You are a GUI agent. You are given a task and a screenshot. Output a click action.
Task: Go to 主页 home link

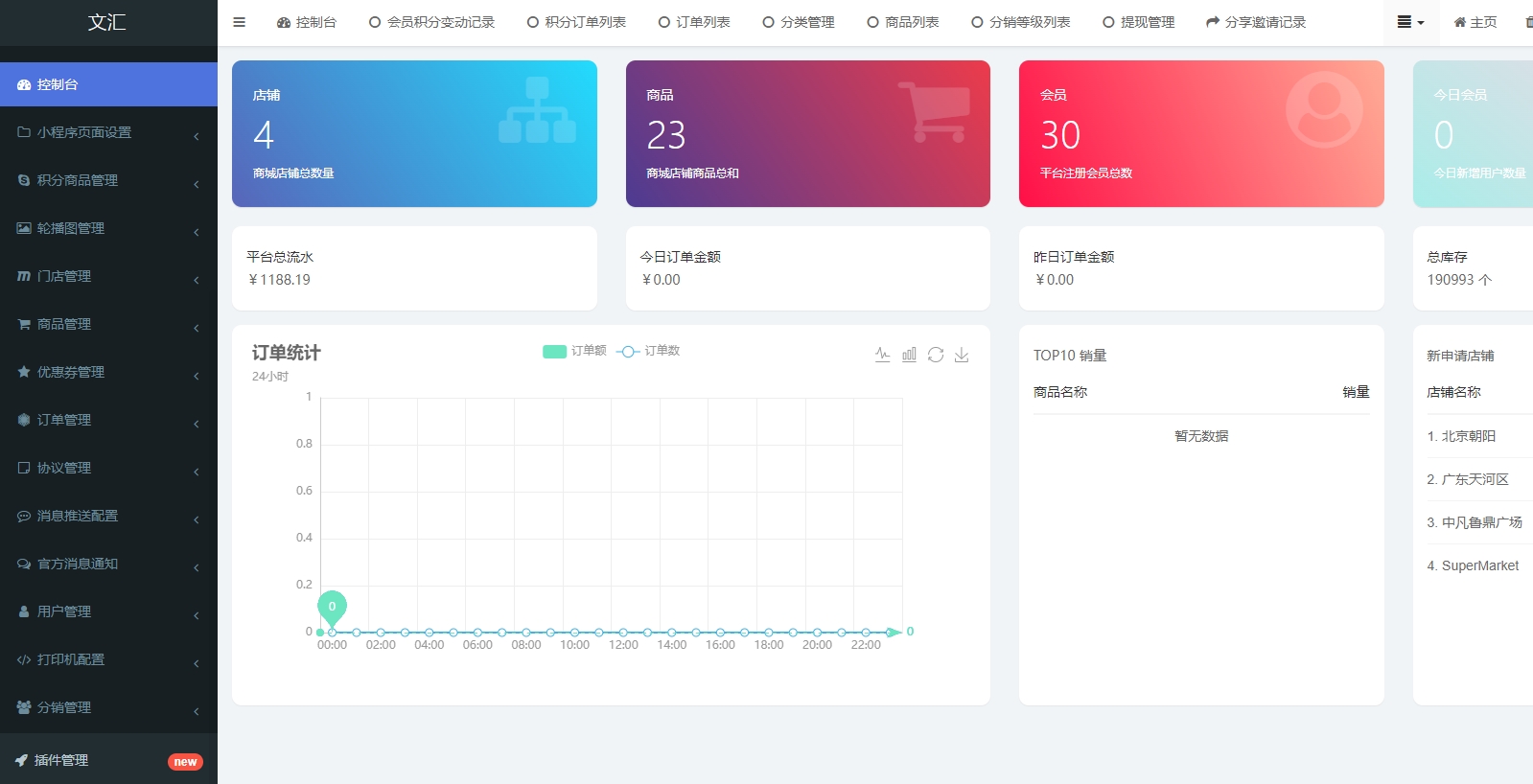pyautogui.click(x=1475, y=22)
